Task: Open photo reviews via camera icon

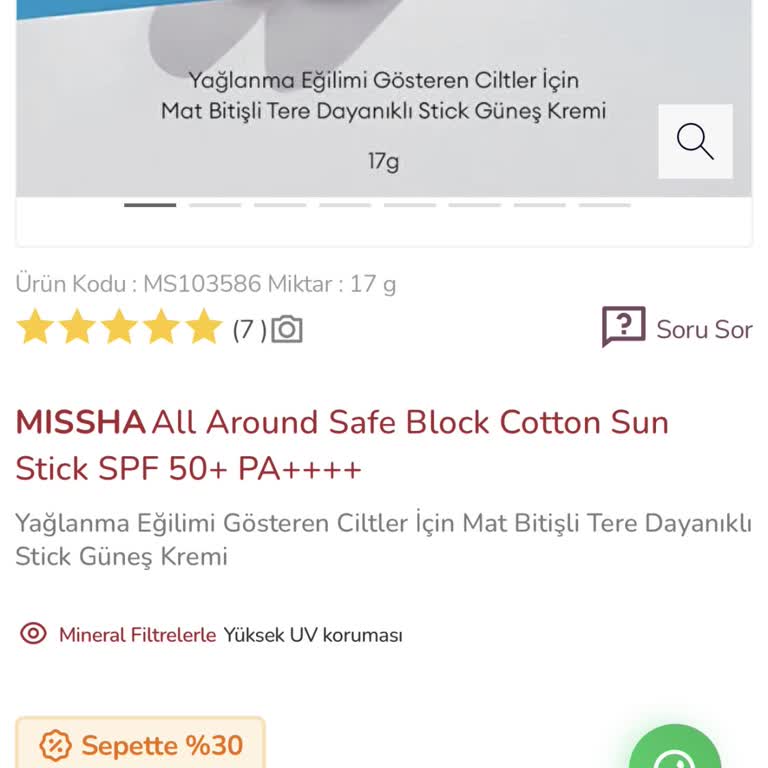Action: (287, 329)
